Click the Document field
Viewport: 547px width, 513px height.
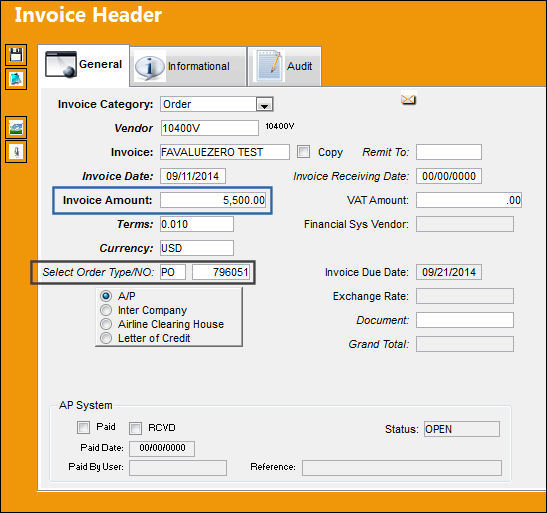(465, 320)
